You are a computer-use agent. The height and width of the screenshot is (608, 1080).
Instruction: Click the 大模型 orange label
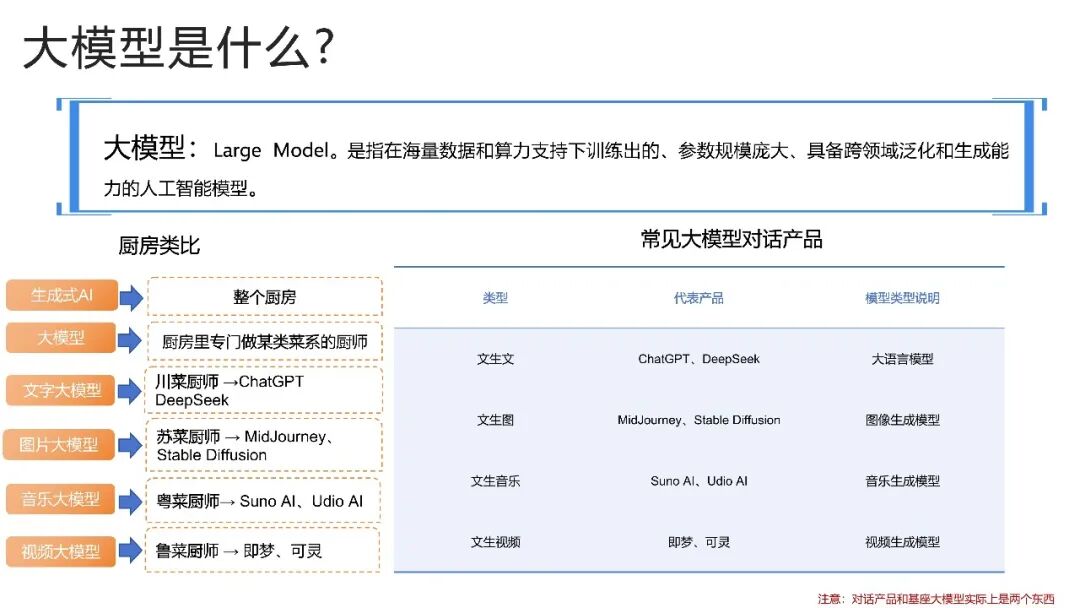61,337
